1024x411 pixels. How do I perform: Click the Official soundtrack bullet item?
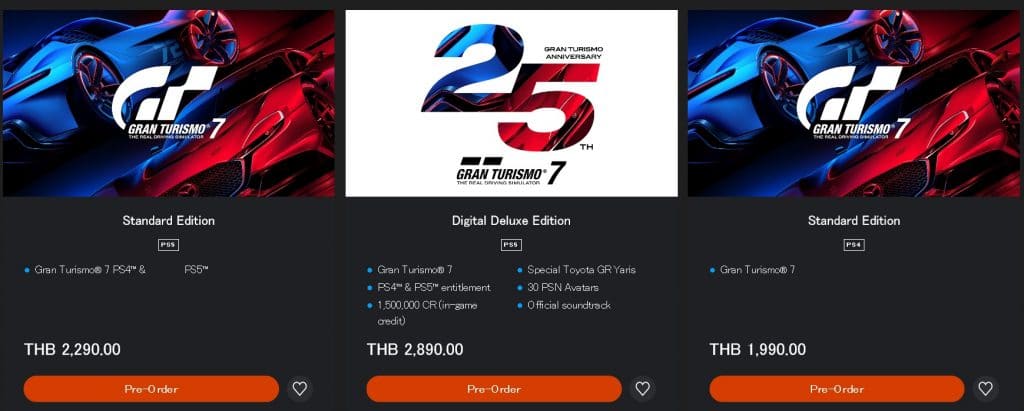tap(569, 305)
